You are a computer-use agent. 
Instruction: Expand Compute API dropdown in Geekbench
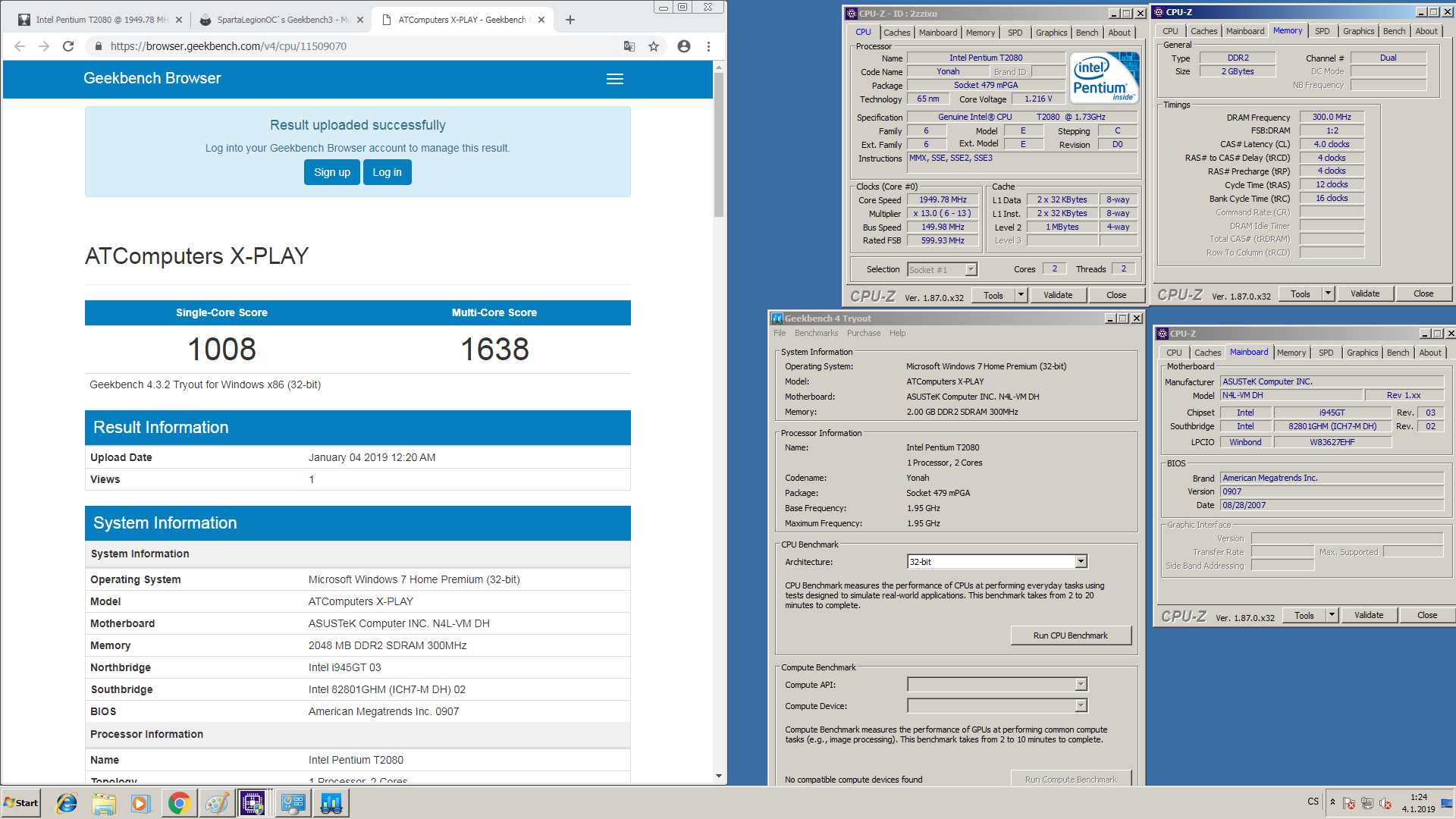1081,685
